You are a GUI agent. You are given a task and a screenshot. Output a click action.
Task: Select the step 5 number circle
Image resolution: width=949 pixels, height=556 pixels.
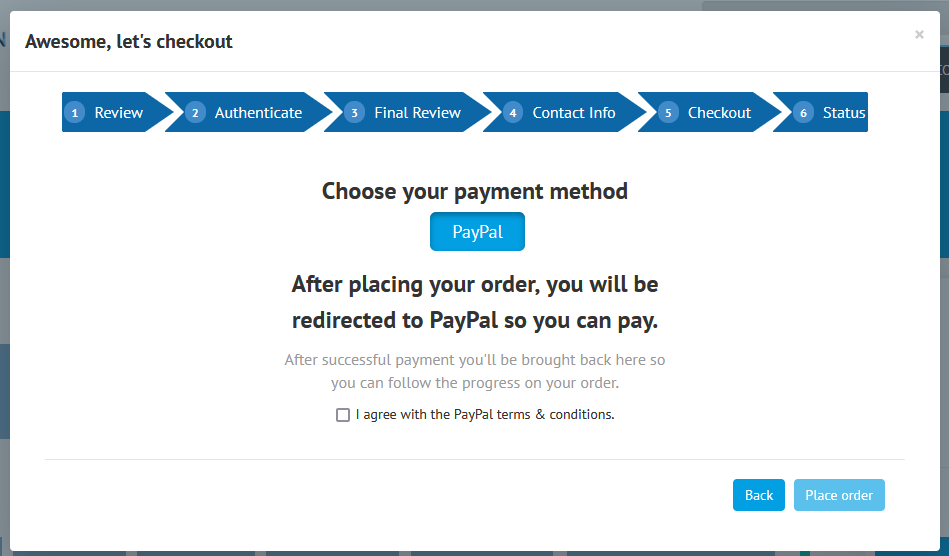668,113
